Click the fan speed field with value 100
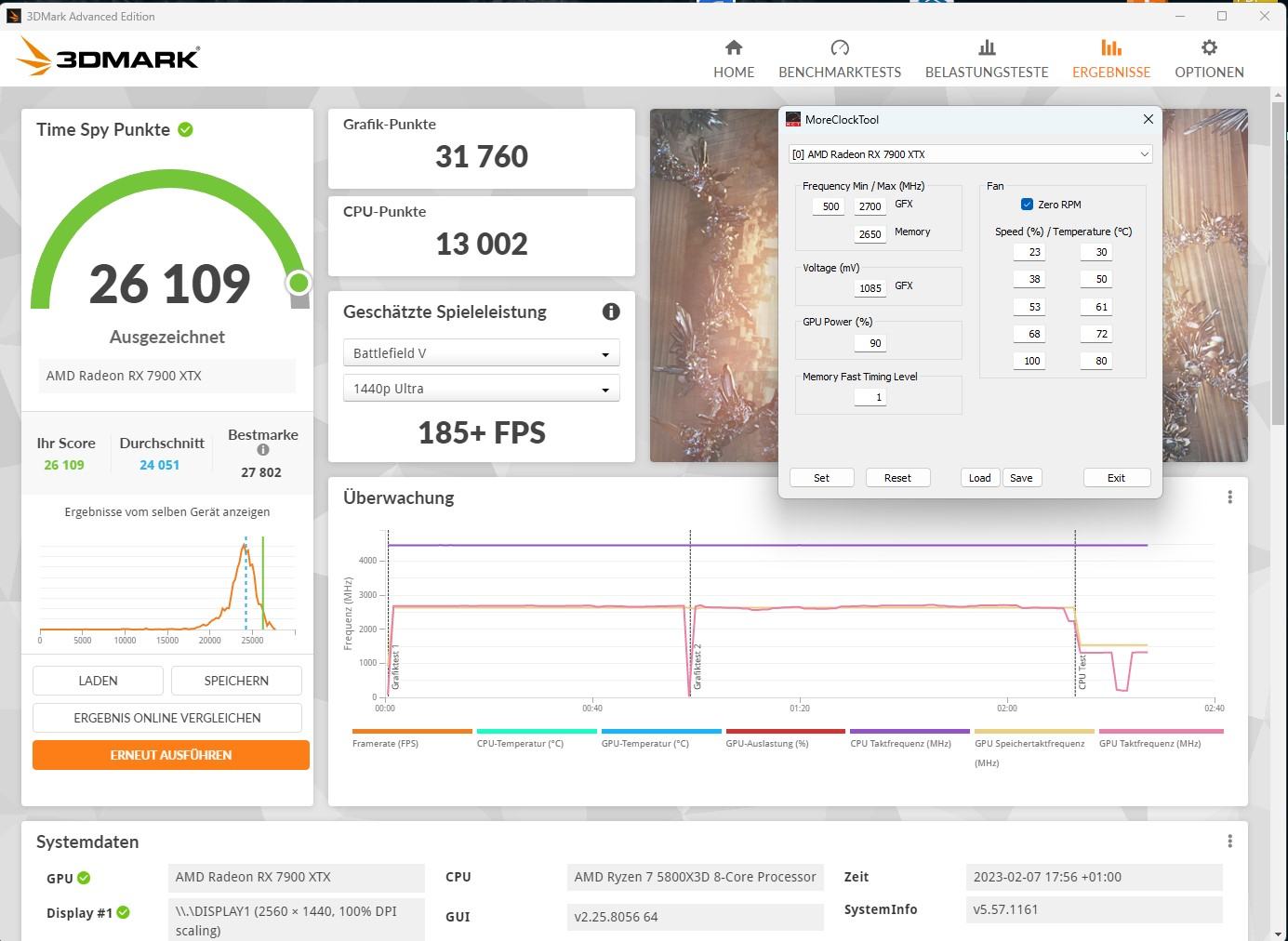This screenshot has height=941, width=1288. click(1029, 361)
